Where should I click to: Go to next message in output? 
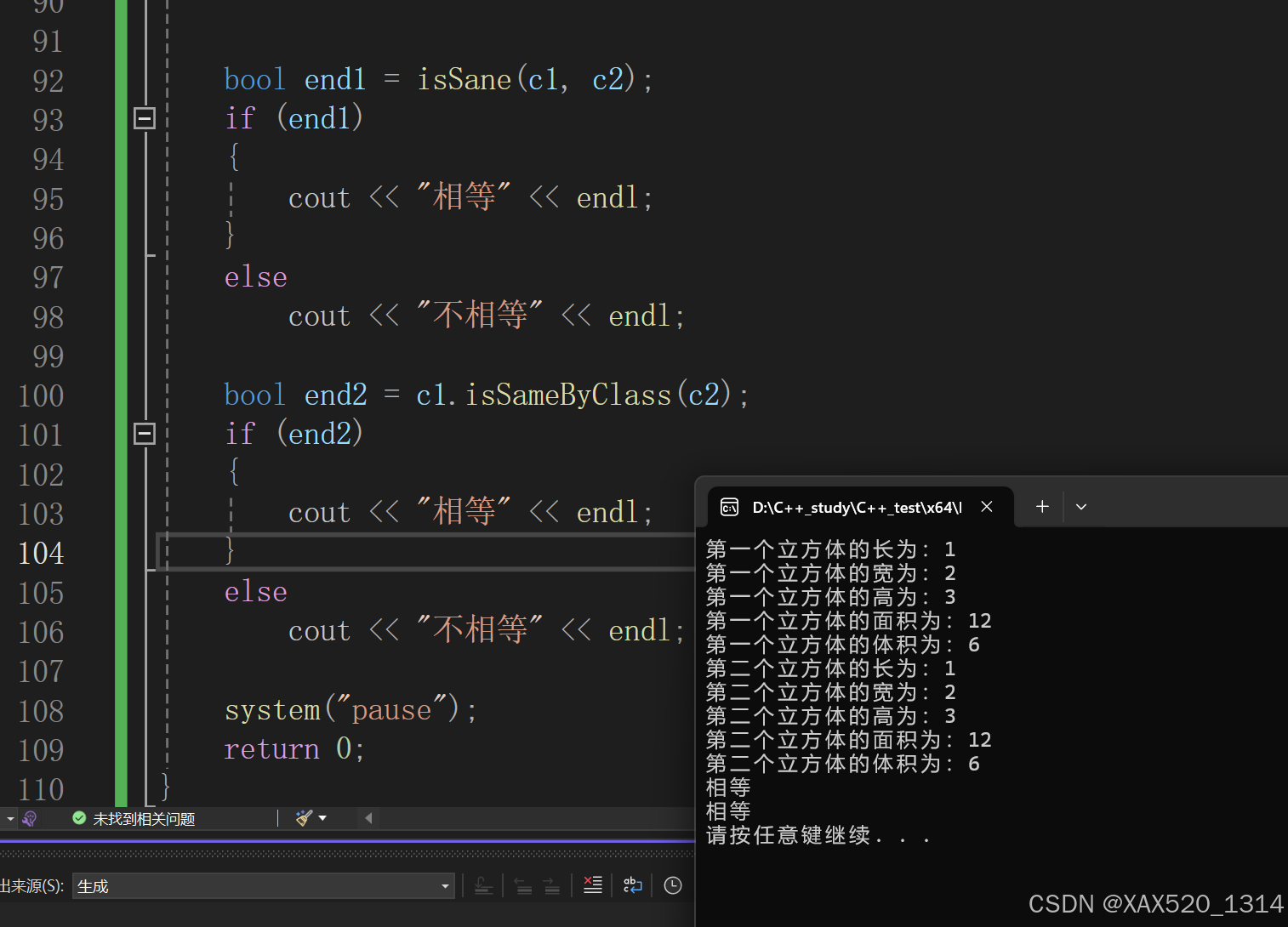pyautogui.click(x=552, y=885)
